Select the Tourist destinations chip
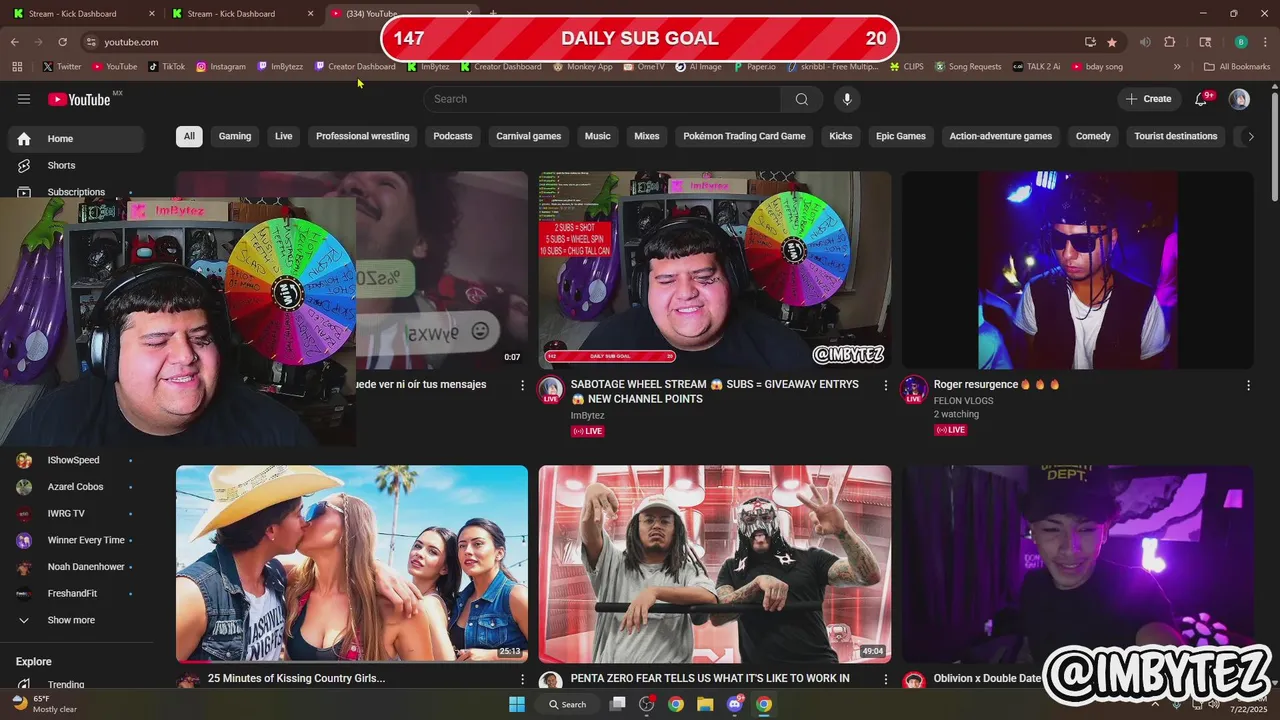This screenshot has height=720, width=1280. (x=1176, y=136)
